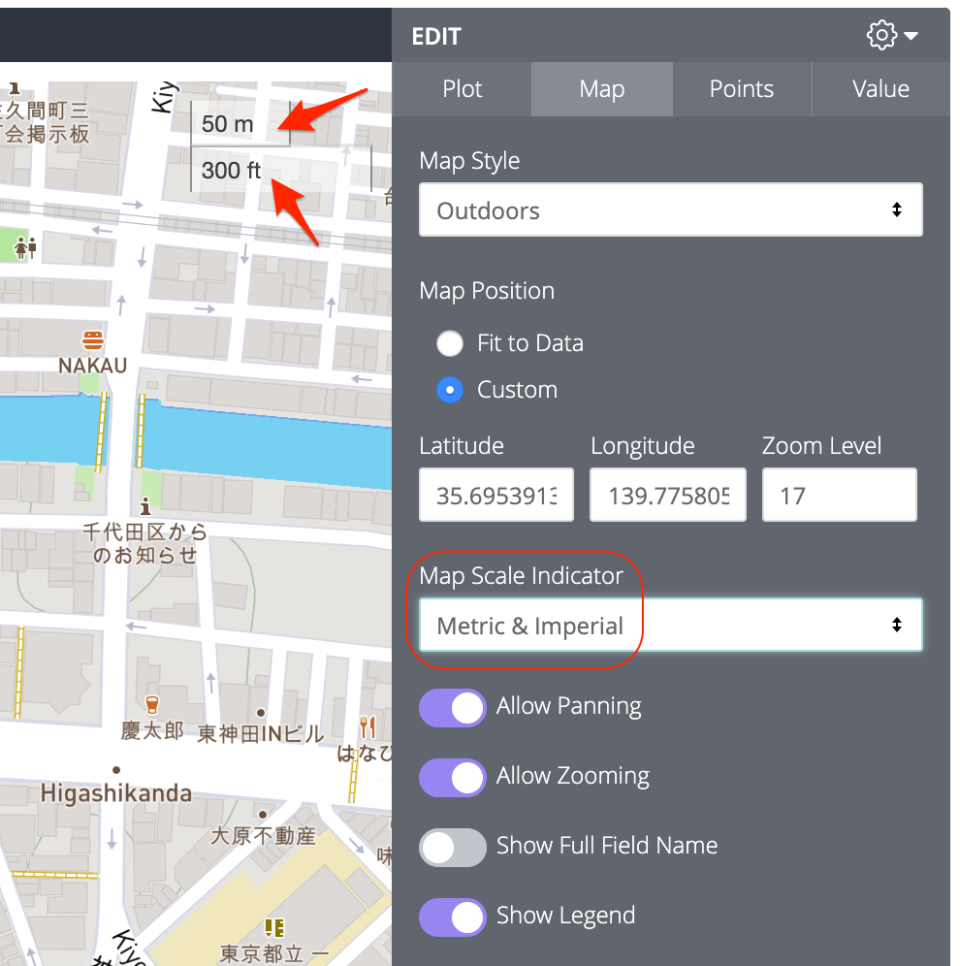Open the Map Style dropdown
Image resolution: width=960 pixels, height=966 pixels.
[x=670, y=210]
